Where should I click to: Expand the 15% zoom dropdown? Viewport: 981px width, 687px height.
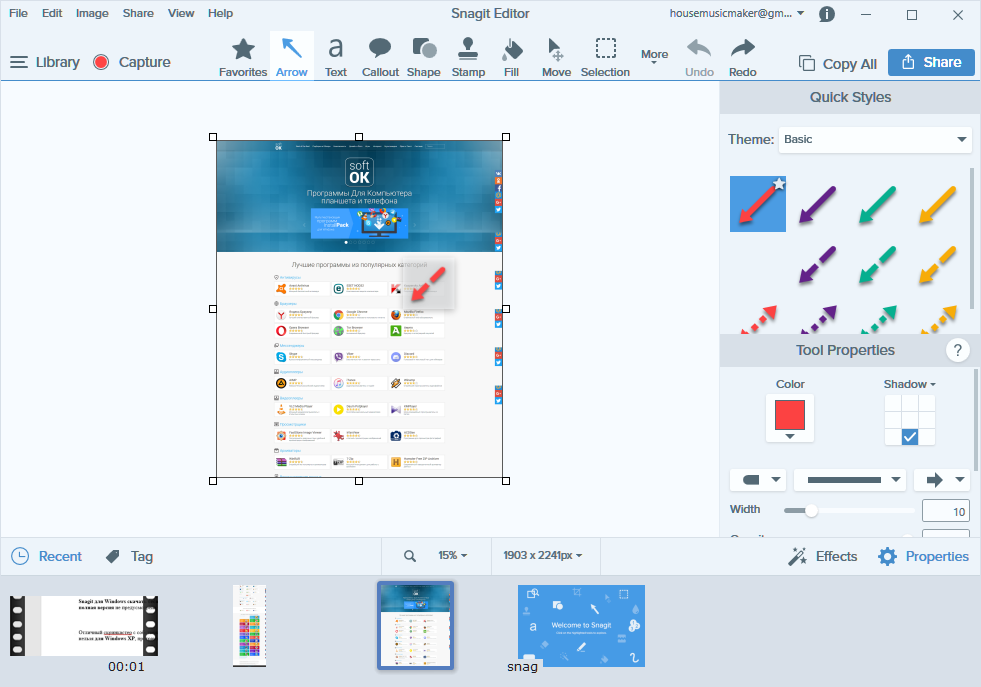452,556
